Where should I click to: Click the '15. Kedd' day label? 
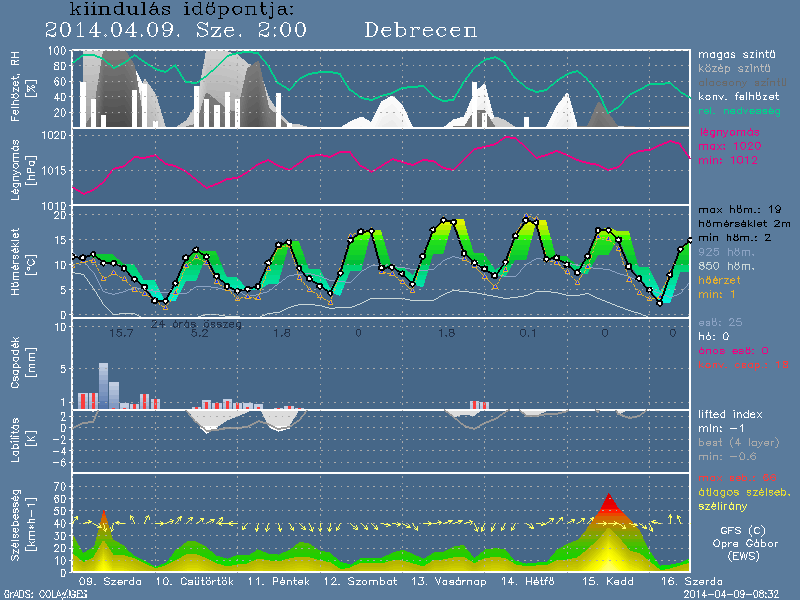coord(609,581)
